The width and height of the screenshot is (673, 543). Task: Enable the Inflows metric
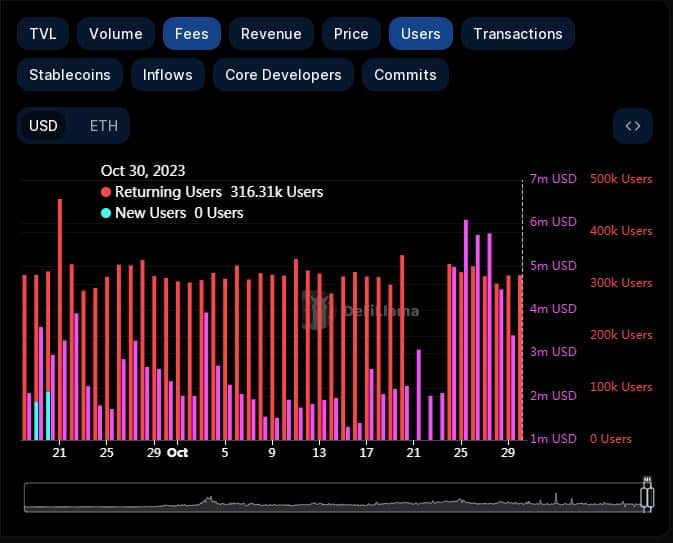click(x=167, y=75)
